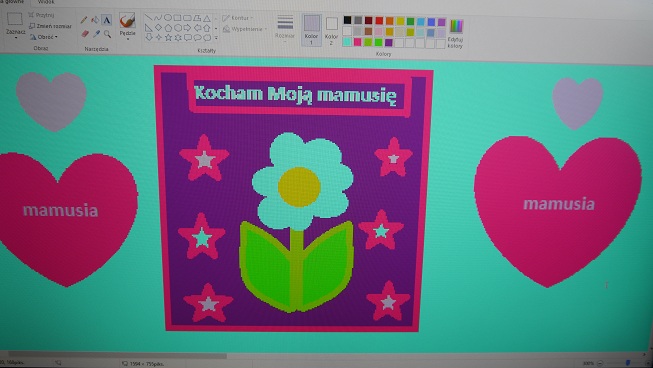This screenshot has width=653, height=368.
Task: Choose the straight Line shape
Action: (148, 17)
